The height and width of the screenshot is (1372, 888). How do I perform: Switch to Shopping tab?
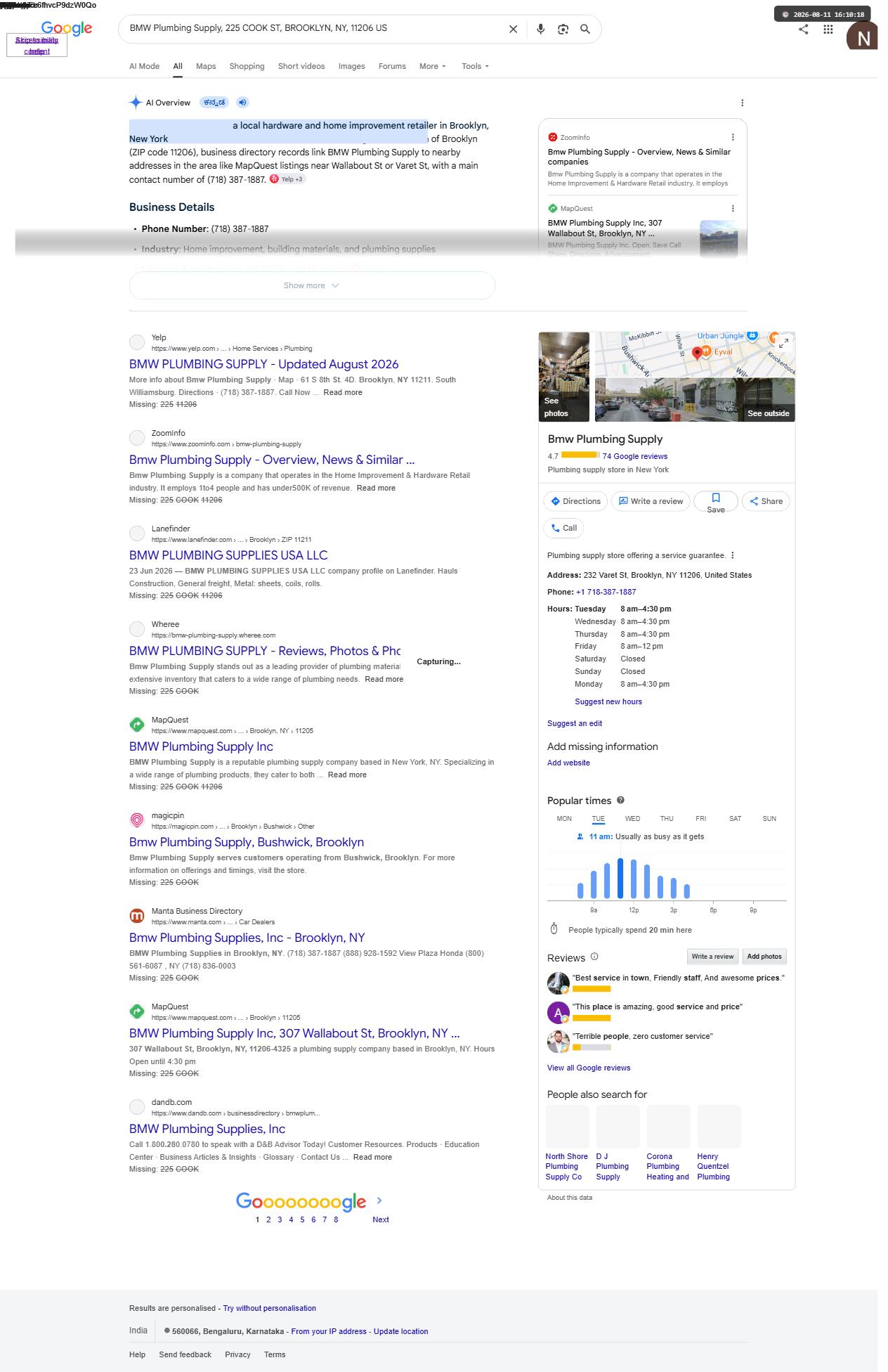247,66
